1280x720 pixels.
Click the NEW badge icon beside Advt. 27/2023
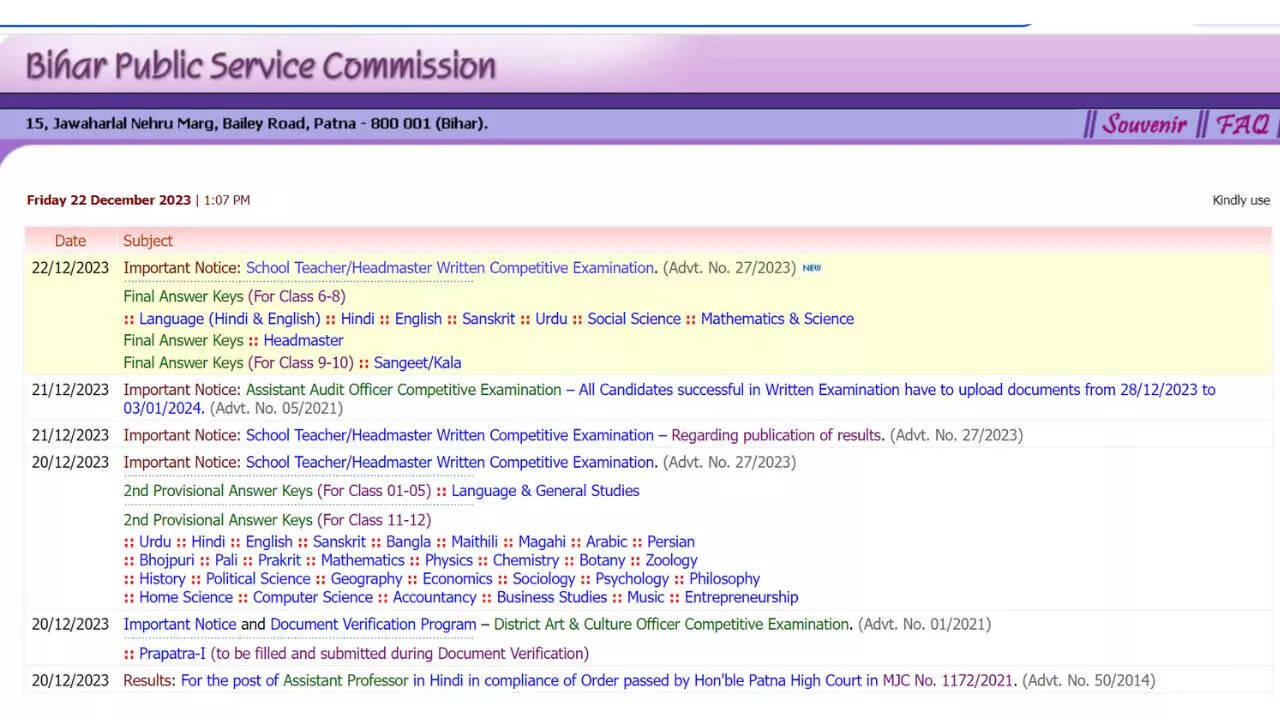(x=811, y=268)
